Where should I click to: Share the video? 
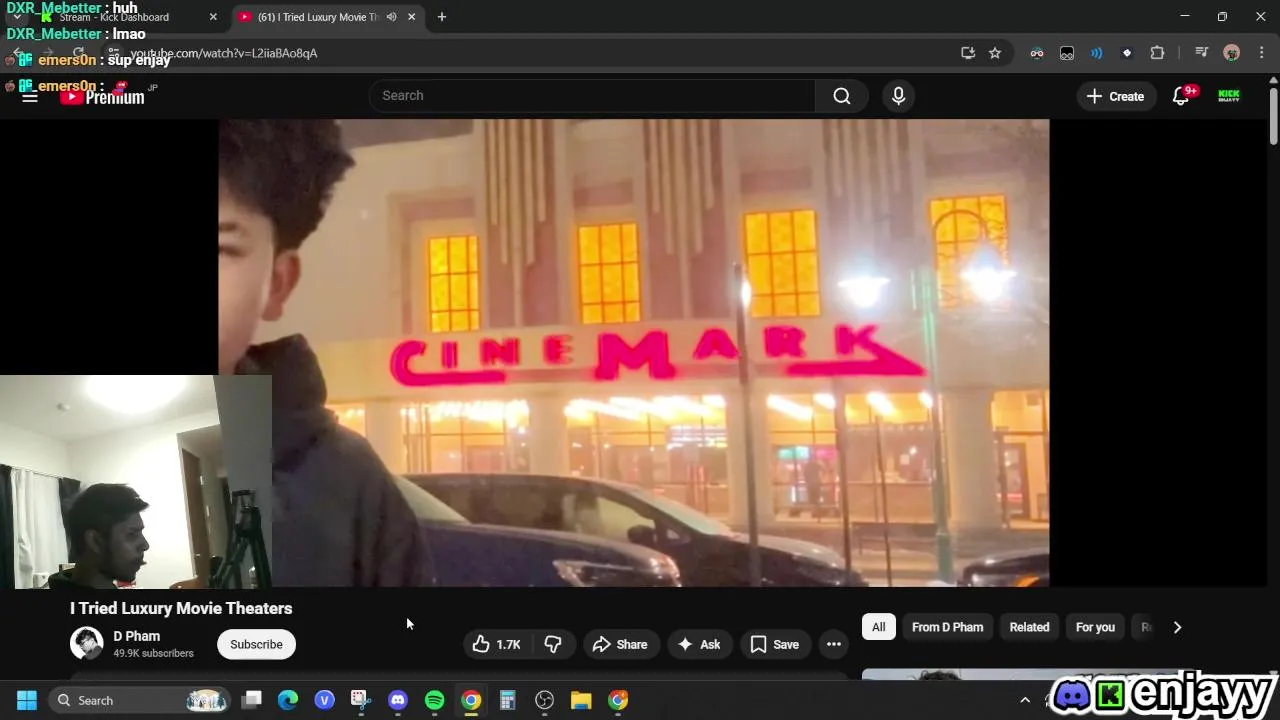[620, 644]
